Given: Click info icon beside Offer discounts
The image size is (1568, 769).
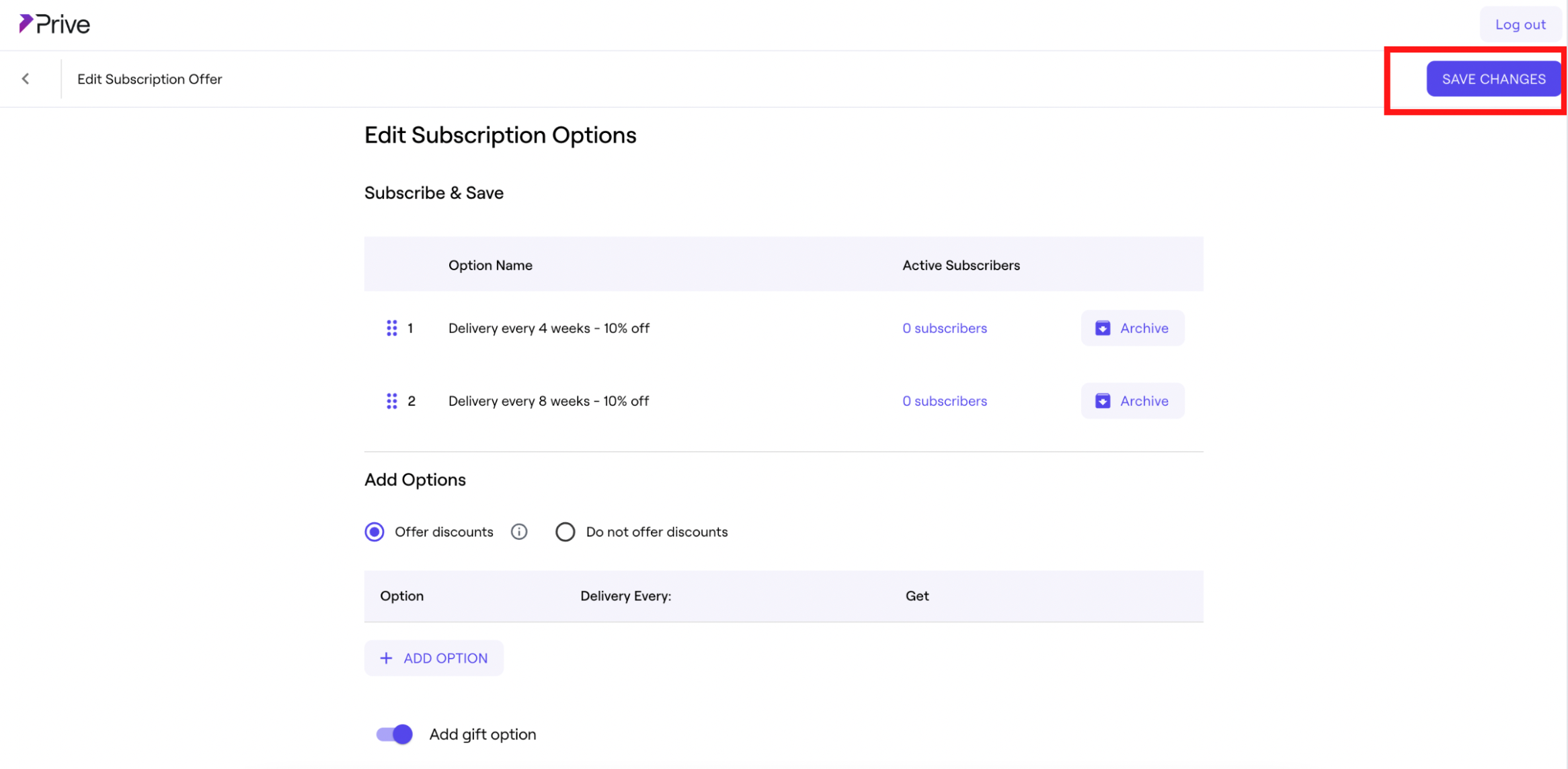Looking at the screenshot, I should [518, 532].
